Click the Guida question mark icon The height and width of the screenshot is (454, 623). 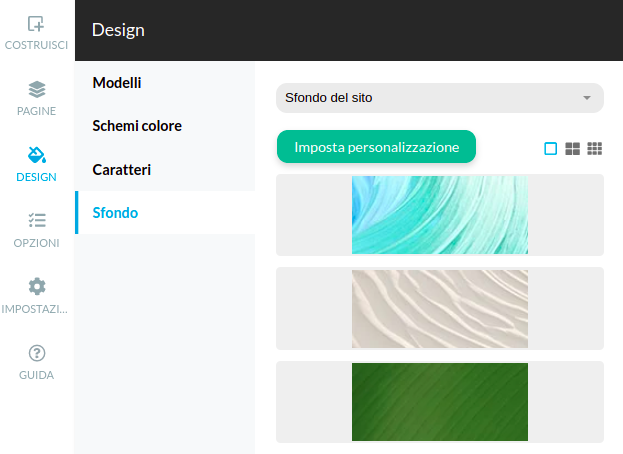(36, 352)
